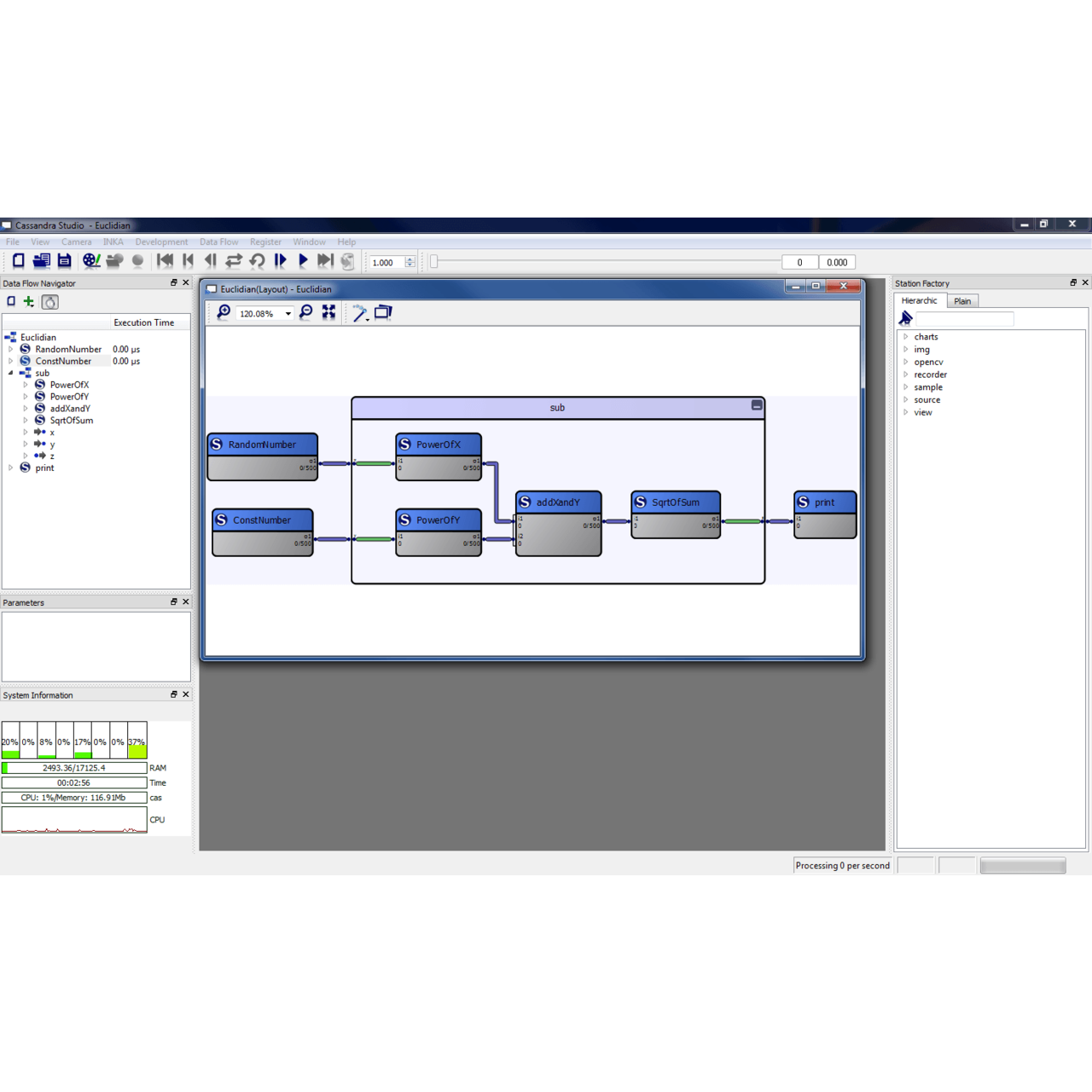Fit the data flow layout to window
The height and width of the screenshot is (1092, 1092).
point(328,313)
